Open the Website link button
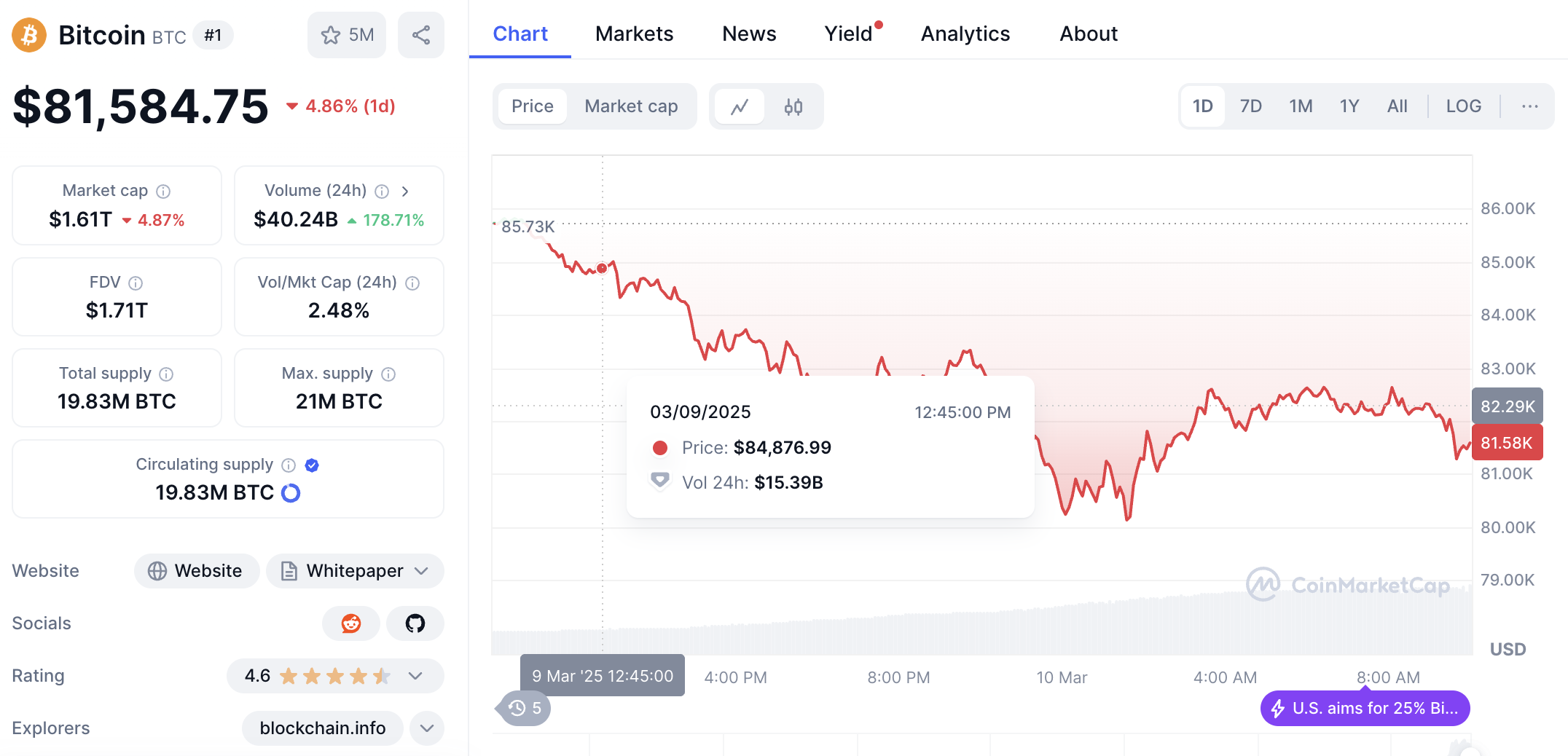The width and height of the screenshot is (1568, 756). pyautogui.click(x=197, y=571)
